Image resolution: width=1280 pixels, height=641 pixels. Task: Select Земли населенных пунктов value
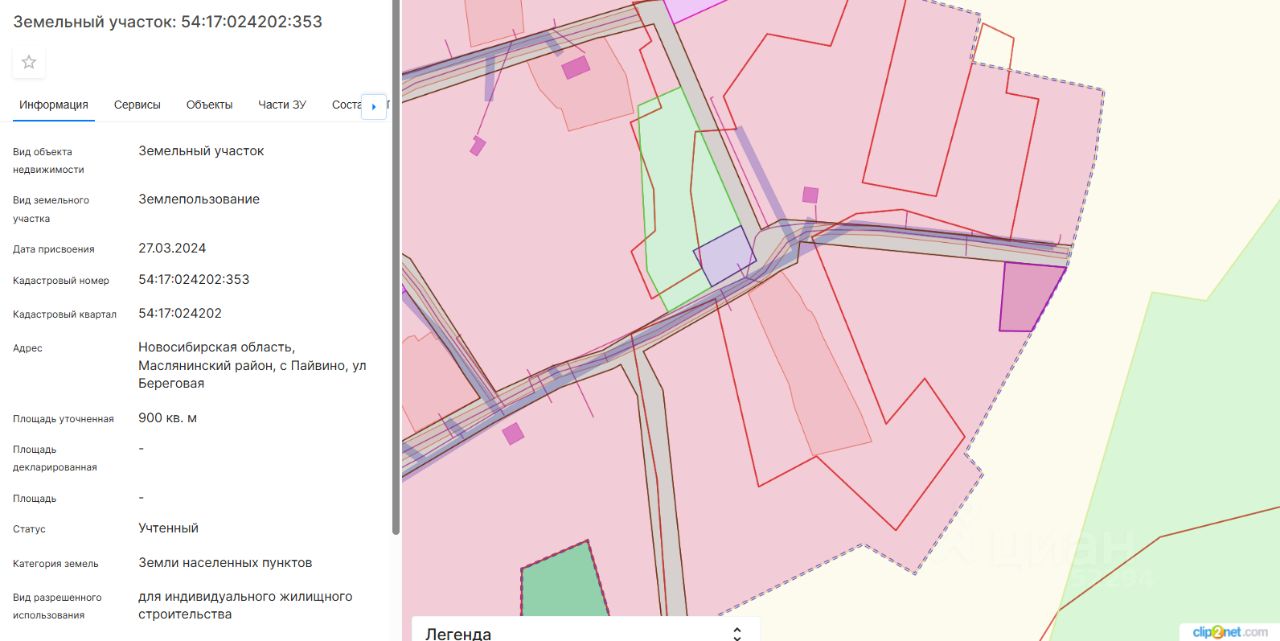coord(225,562)
